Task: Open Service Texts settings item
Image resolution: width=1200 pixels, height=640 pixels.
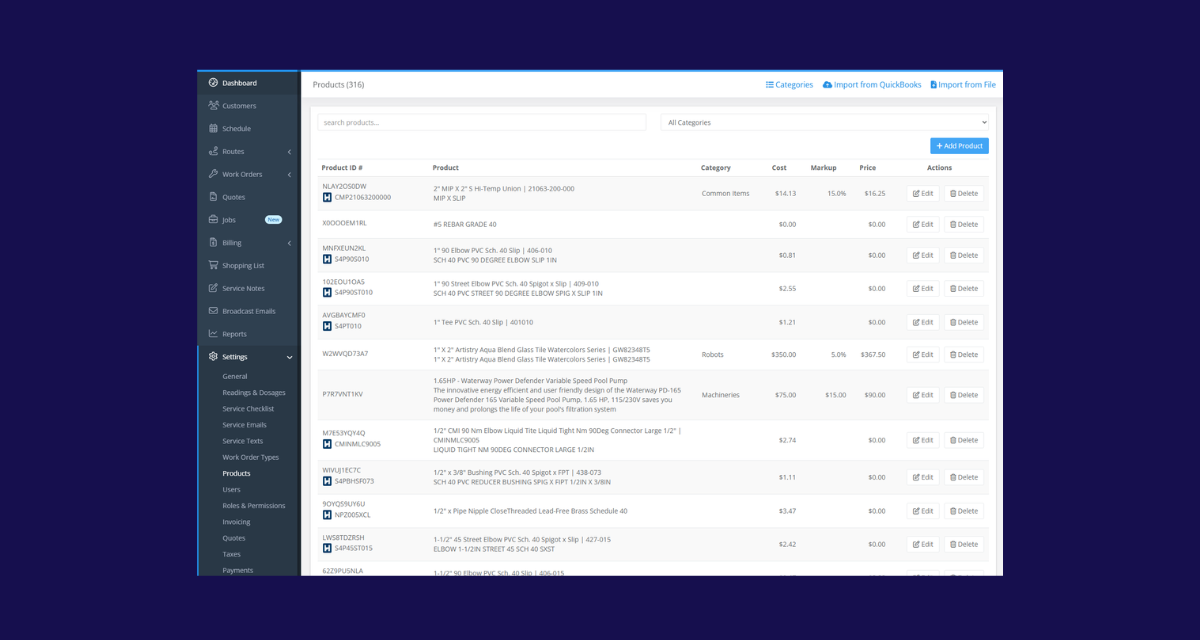Action: (243, 441)
